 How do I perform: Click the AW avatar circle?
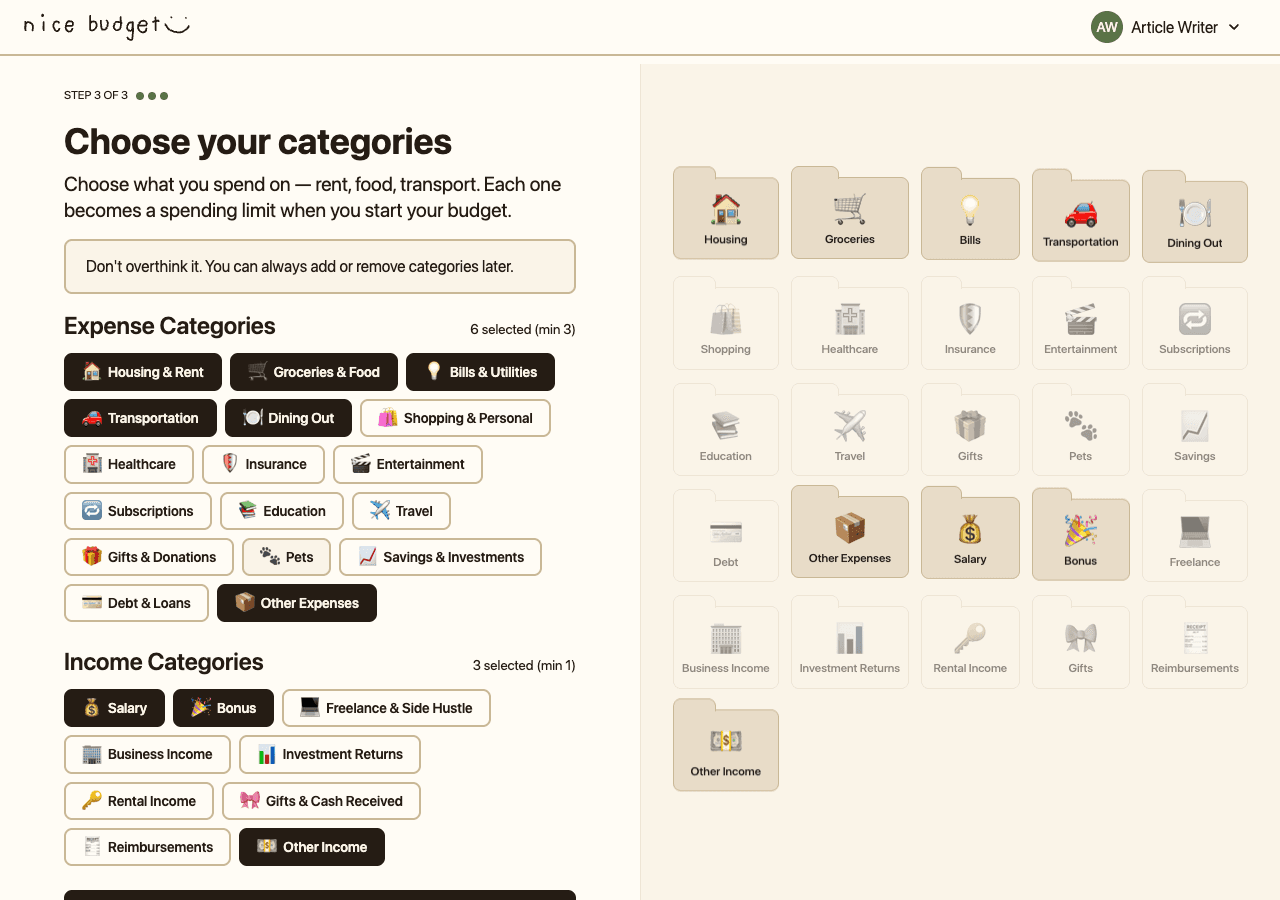(1106, 27)
